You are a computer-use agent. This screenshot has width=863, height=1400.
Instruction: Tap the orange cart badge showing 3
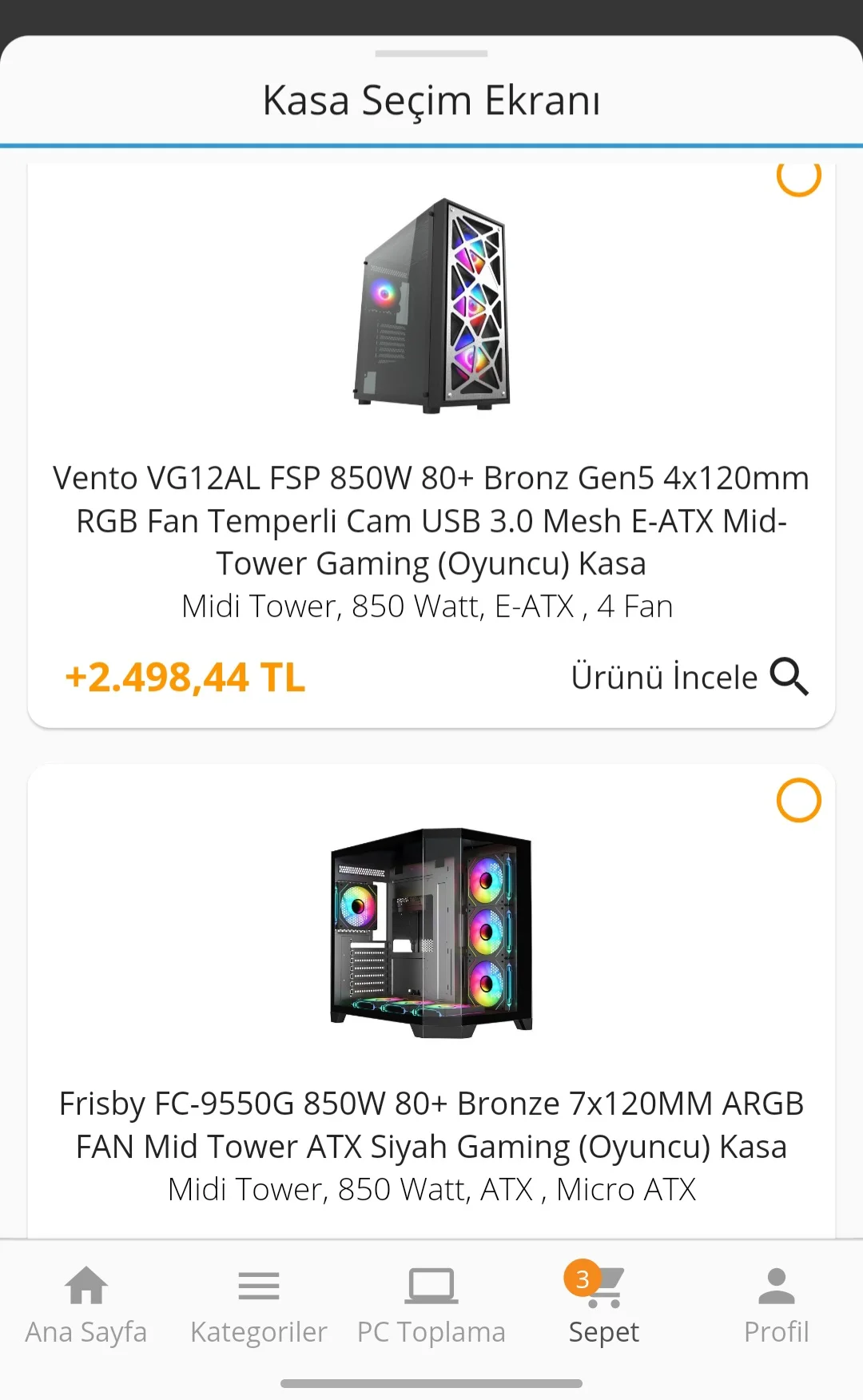pyautogui.click(x=583, y=1279)
